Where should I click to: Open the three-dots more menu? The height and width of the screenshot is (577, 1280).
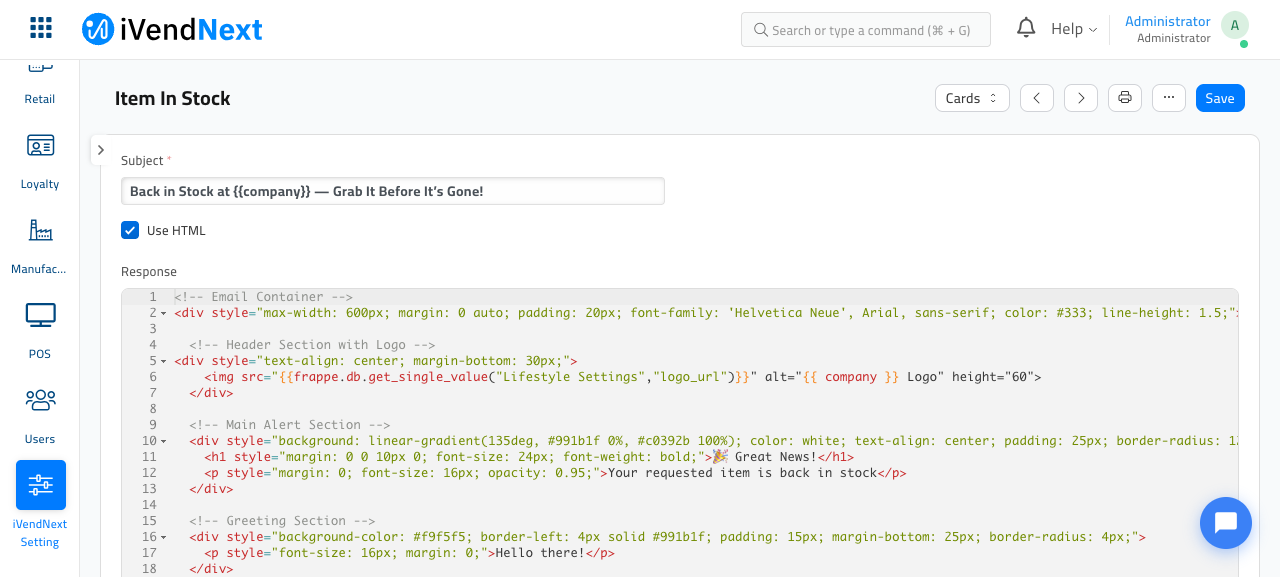(x=1169, y=98)
